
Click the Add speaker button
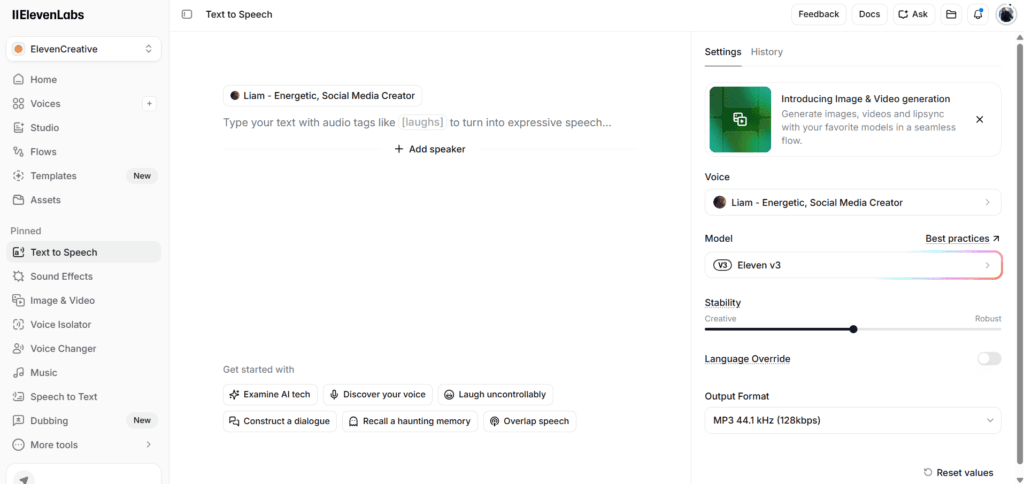coord(430,149)
